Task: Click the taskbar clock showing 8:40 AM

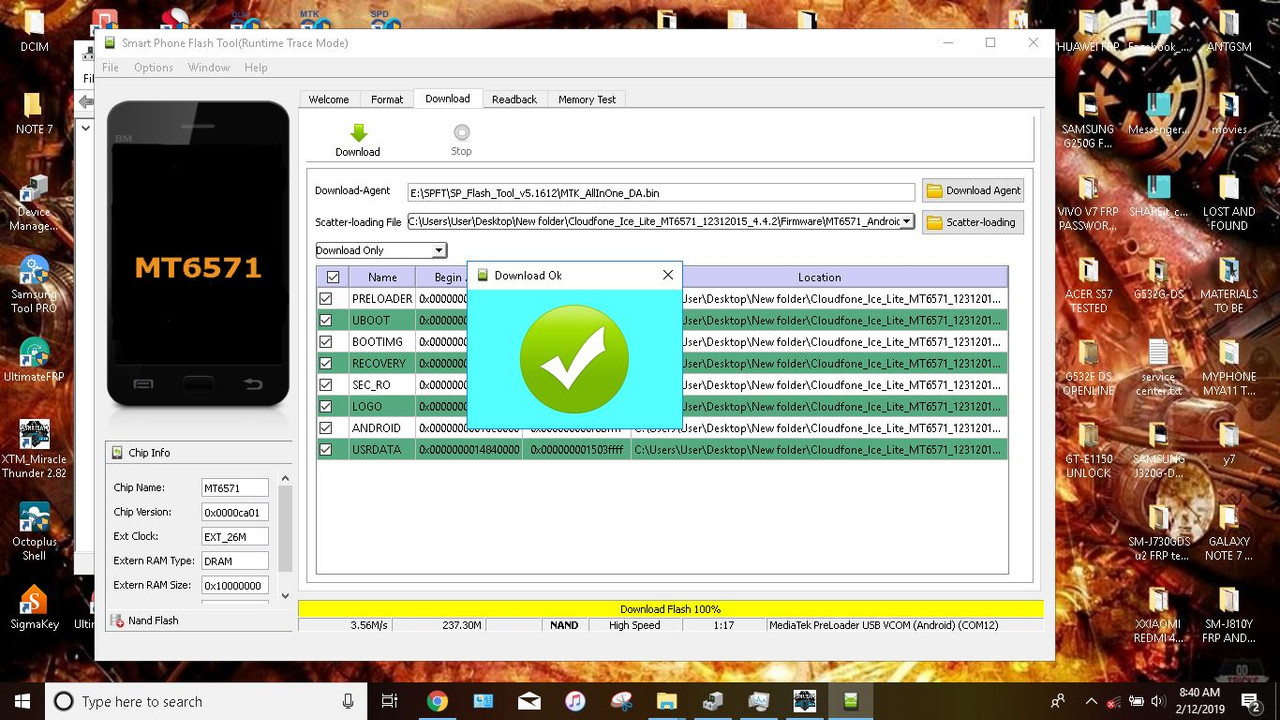Action: (x=1199, y=700)
